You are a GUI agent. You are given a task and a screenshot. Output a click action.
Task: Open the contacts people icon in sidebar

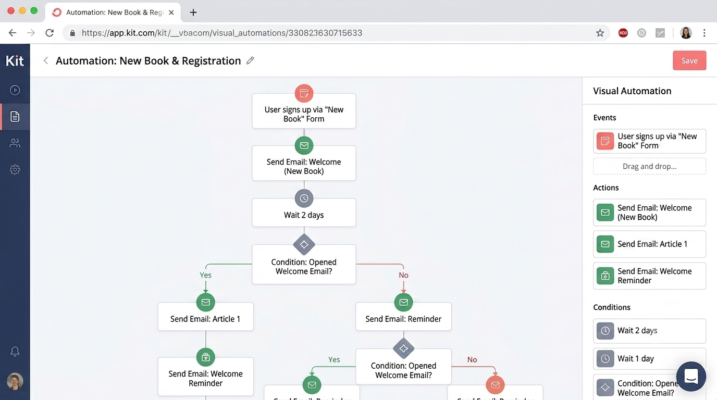(15, 143)
